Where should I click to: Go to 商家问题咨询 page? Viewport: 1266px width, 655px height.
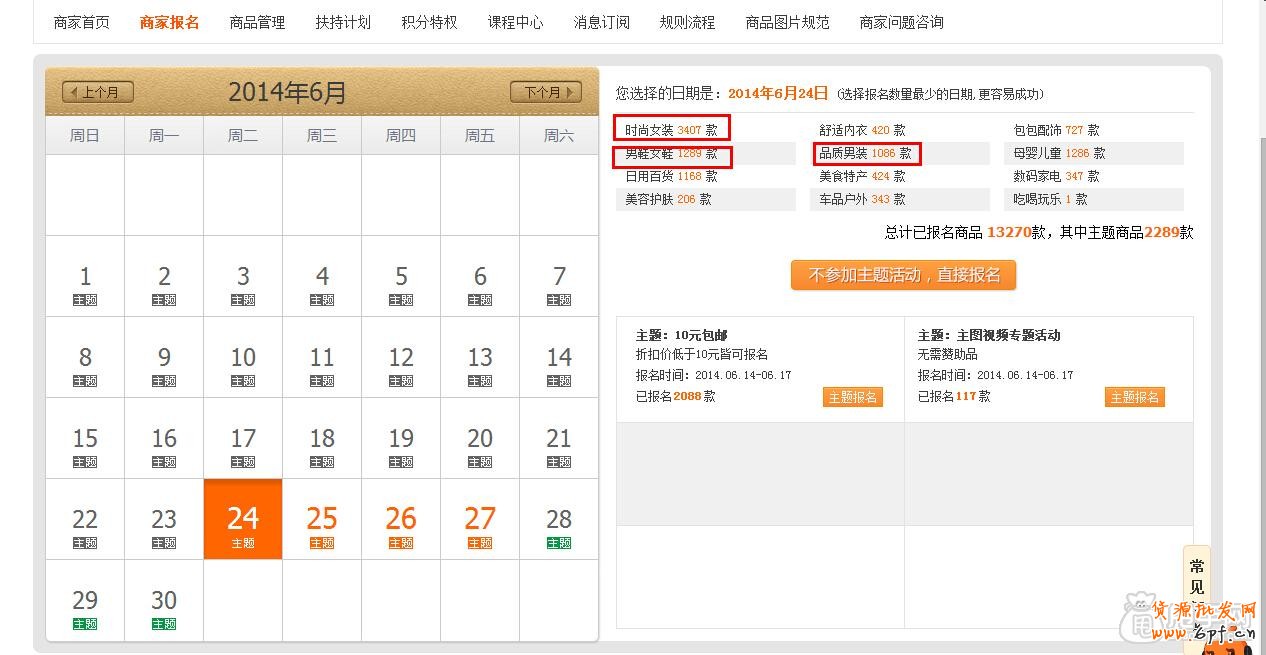pos(901,22)
